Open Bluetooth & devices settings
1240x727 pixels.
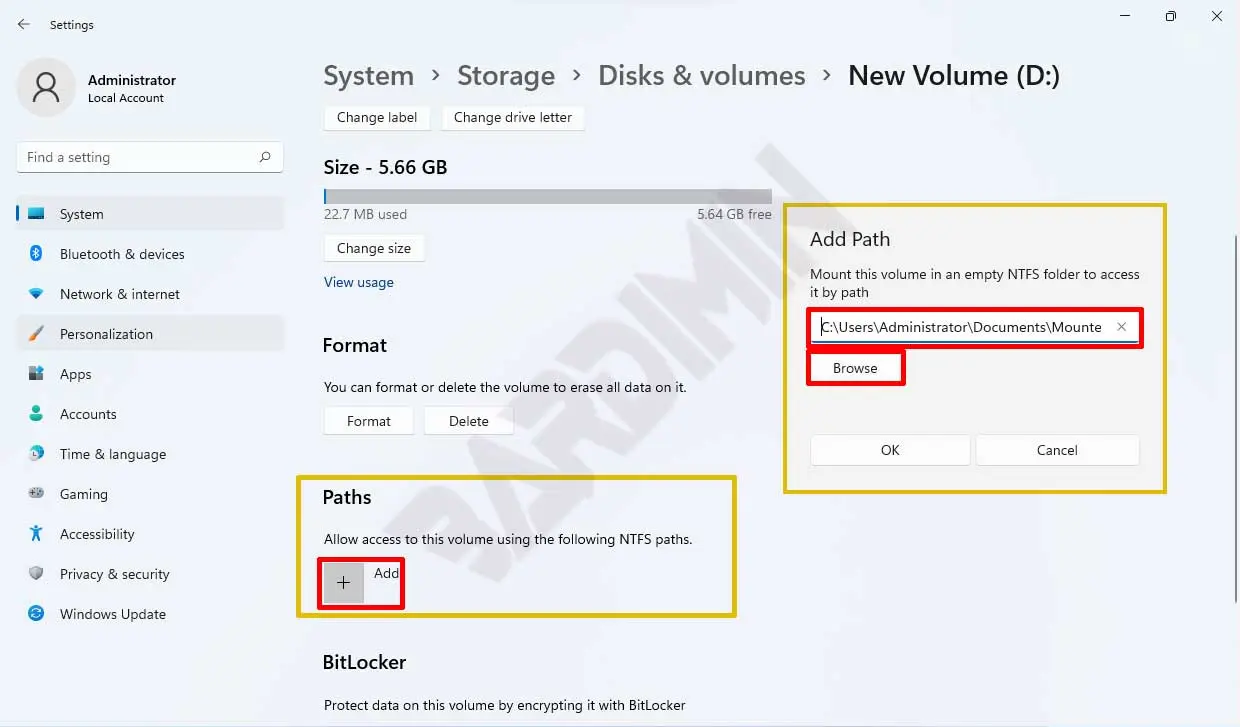coord(121,254)
